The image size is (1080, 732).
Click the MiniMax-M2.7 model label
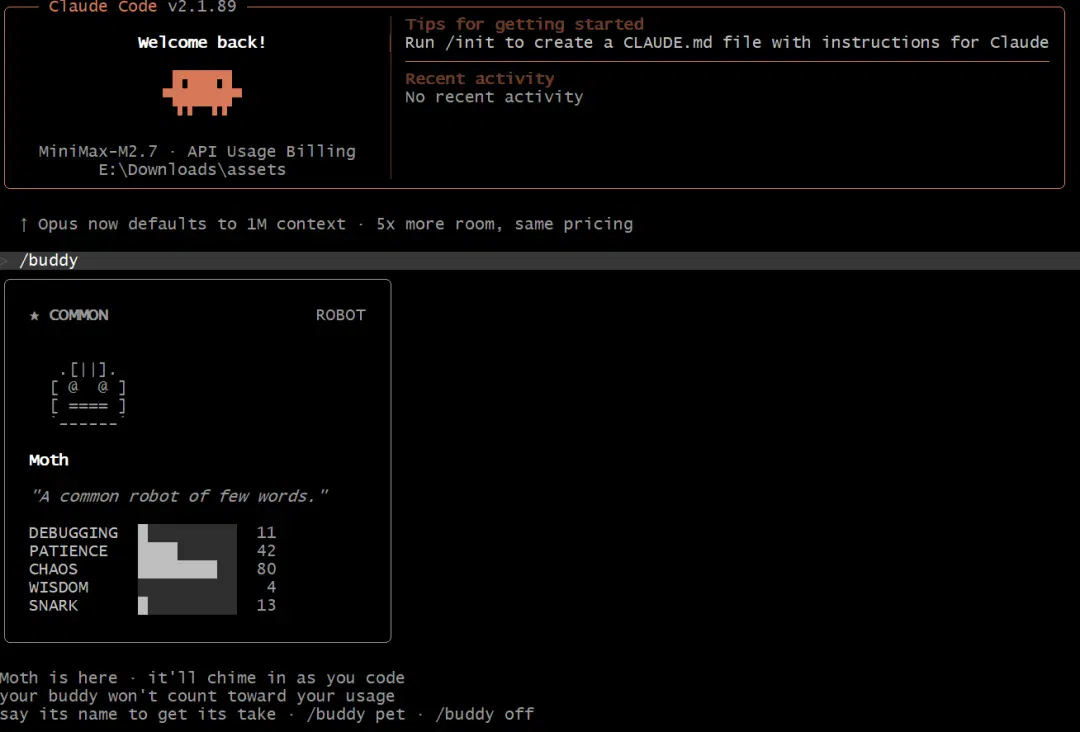[98, 151]
